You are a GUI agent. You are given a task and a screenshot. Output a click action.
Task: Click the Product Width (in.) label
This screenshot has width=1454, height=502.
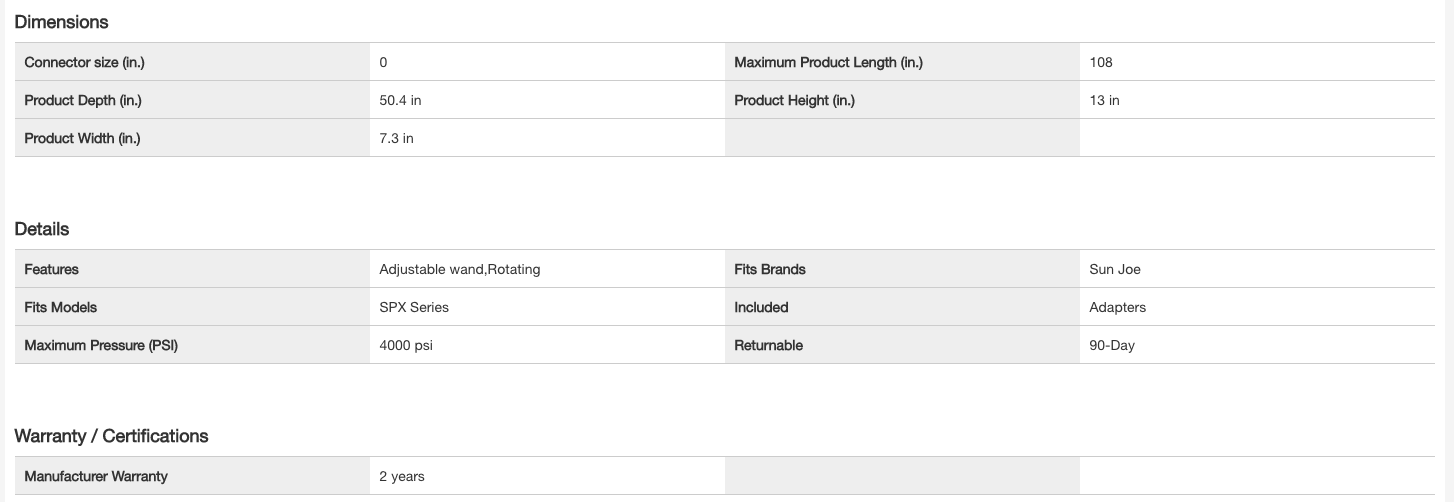(x=82, y=138)
